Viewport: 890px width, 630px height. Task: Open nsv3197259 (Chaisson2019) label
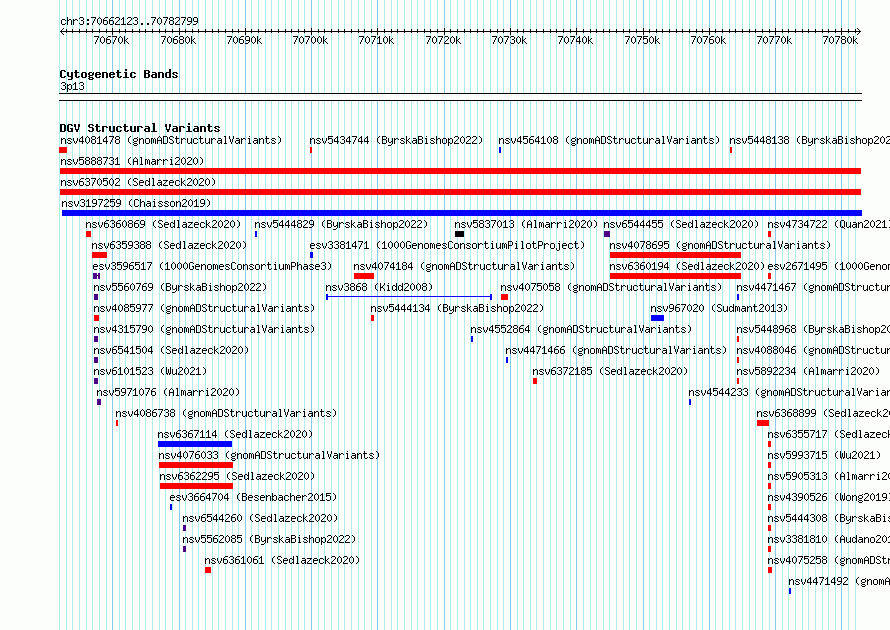tap(136, 203)
